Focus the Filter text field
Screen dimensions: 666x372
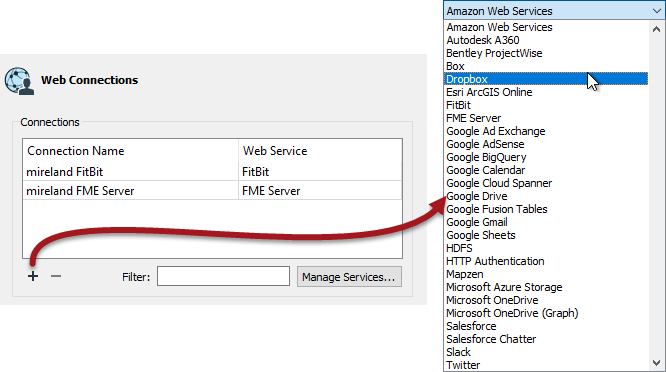(x=223, y=276)
